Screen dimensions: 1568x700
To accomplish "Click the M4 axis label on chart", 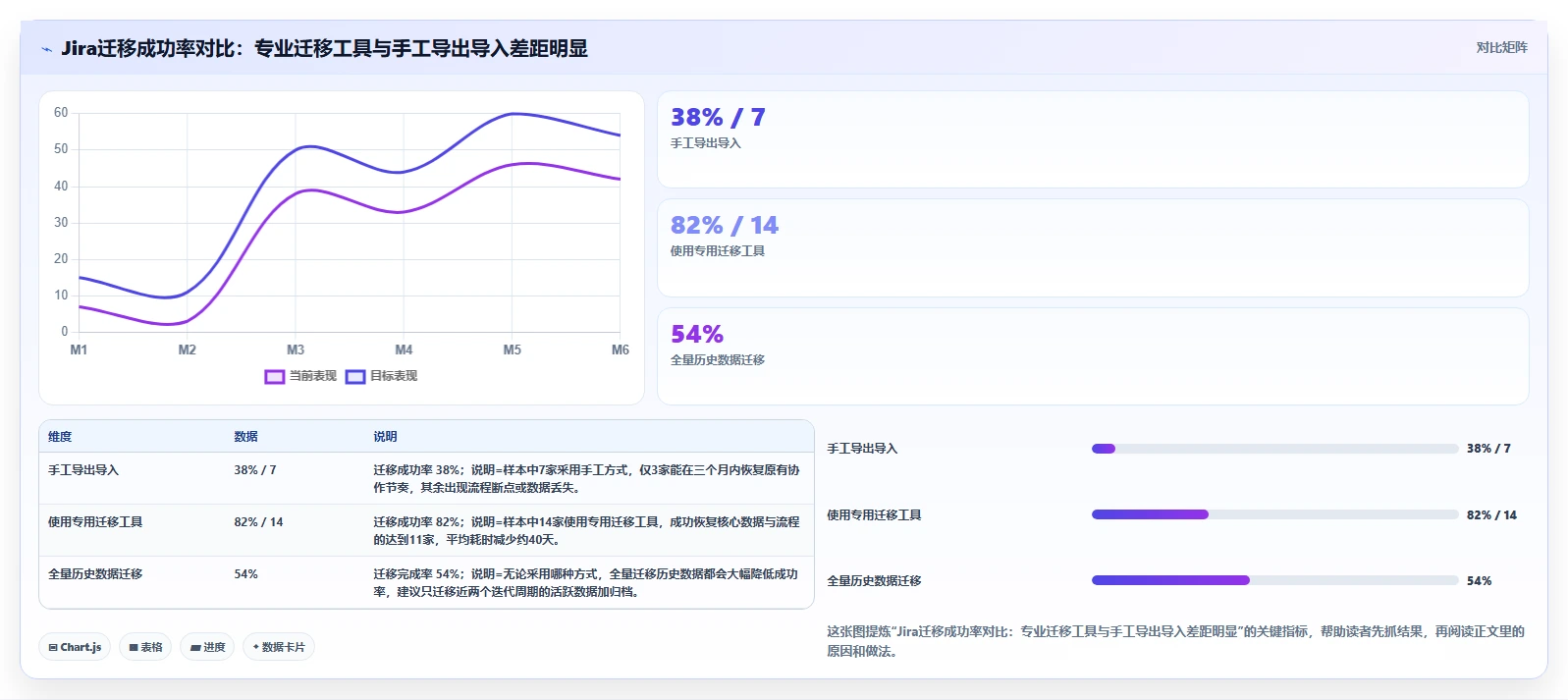I will (404, 350).
